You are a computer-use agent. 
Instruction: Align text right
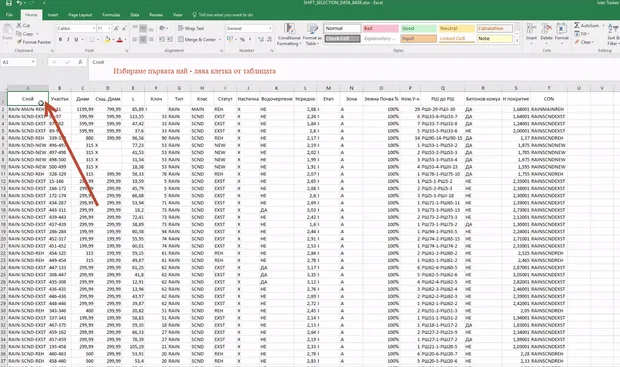point(151,40)
